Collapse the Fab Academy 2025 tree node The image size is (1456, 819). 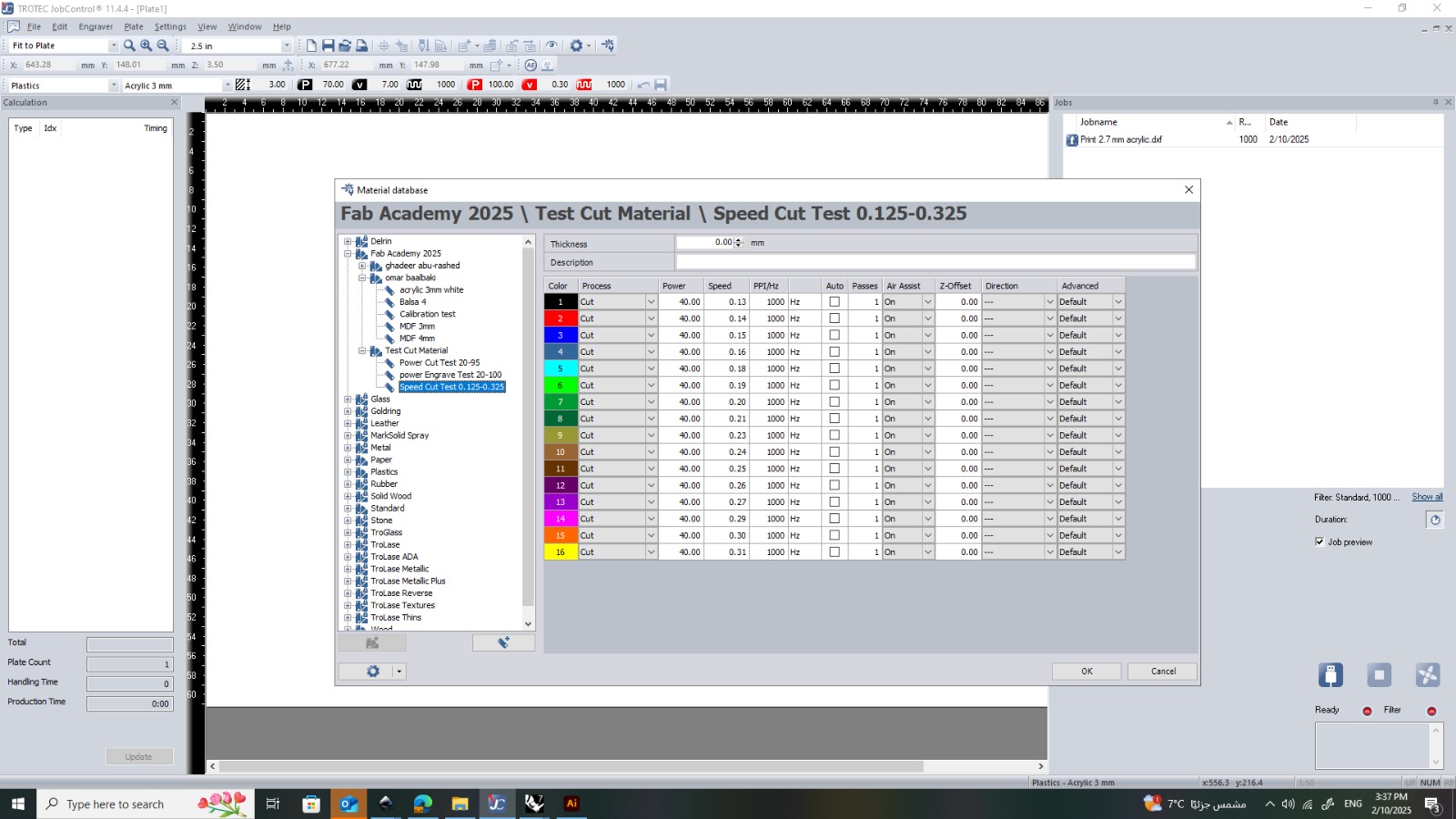tap(348, 254)
